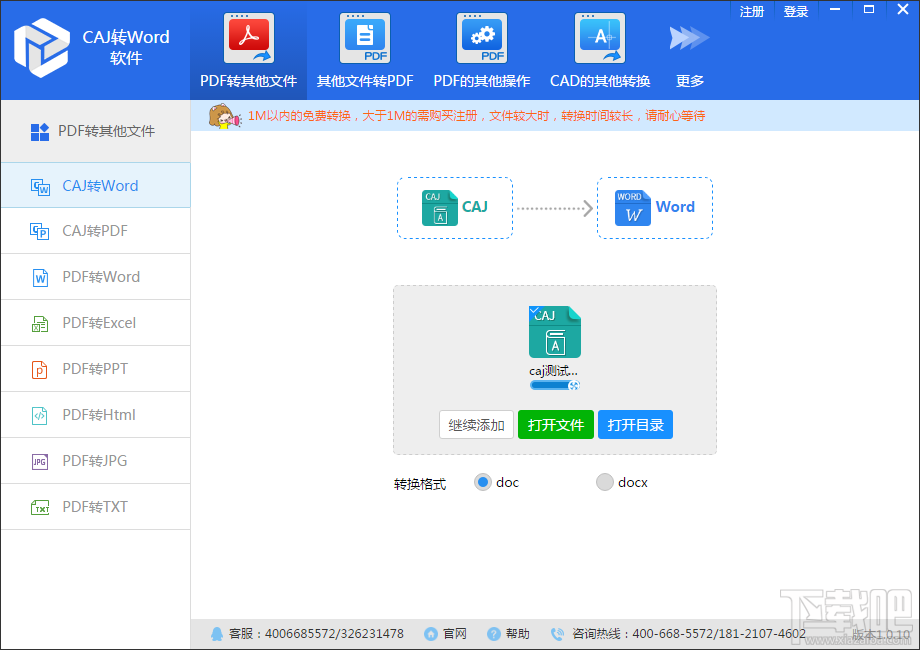Viewport: 920px width, 650px height.
Task: Click the blue 打开目录 button
Action: point(635,425)
